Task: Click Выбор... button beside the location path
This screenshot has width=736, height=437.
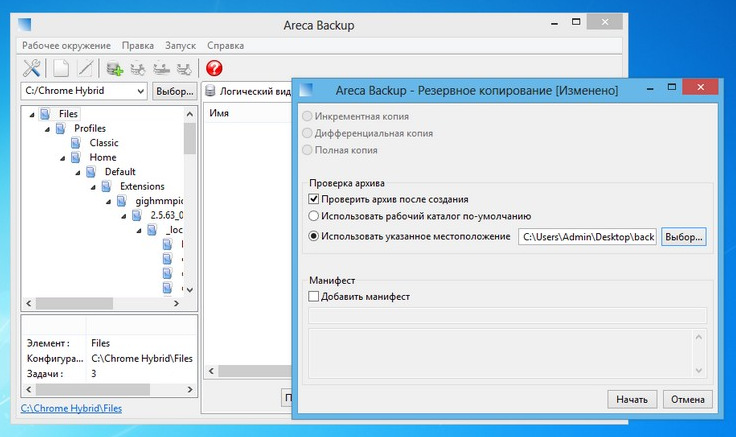Action: pyautogui.click(x=683, y=237)
